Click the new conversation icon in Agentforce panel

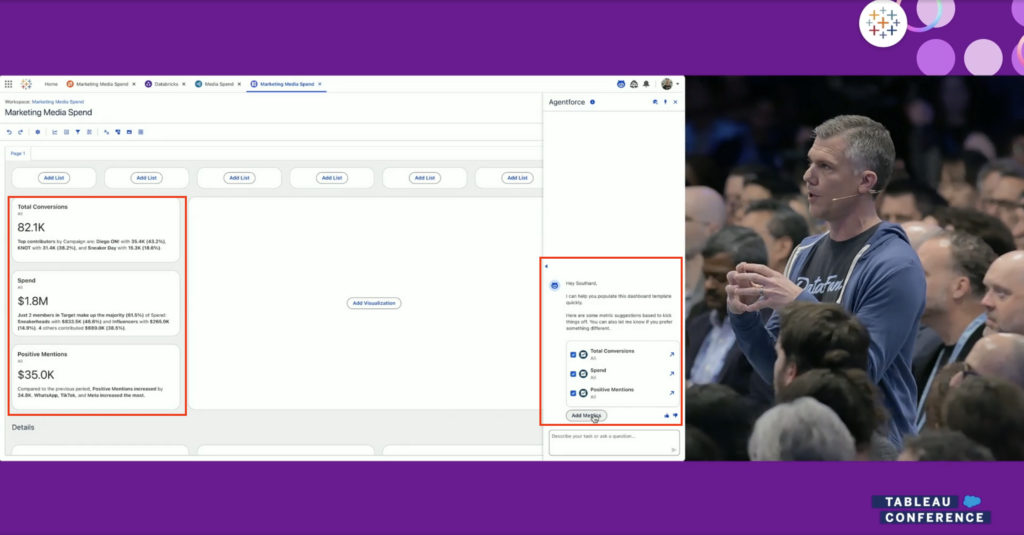click(x=655, y=102)
